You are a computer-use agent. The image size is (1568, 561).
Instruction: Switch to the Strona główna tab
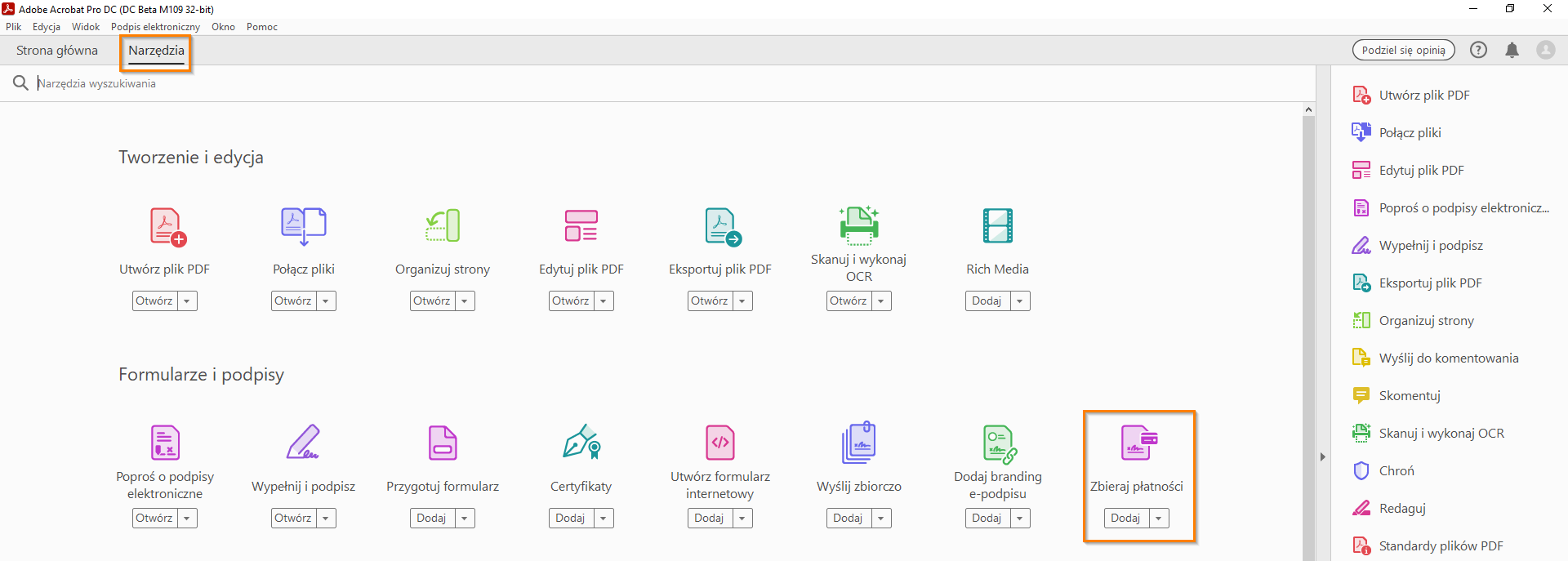point(57,51)
